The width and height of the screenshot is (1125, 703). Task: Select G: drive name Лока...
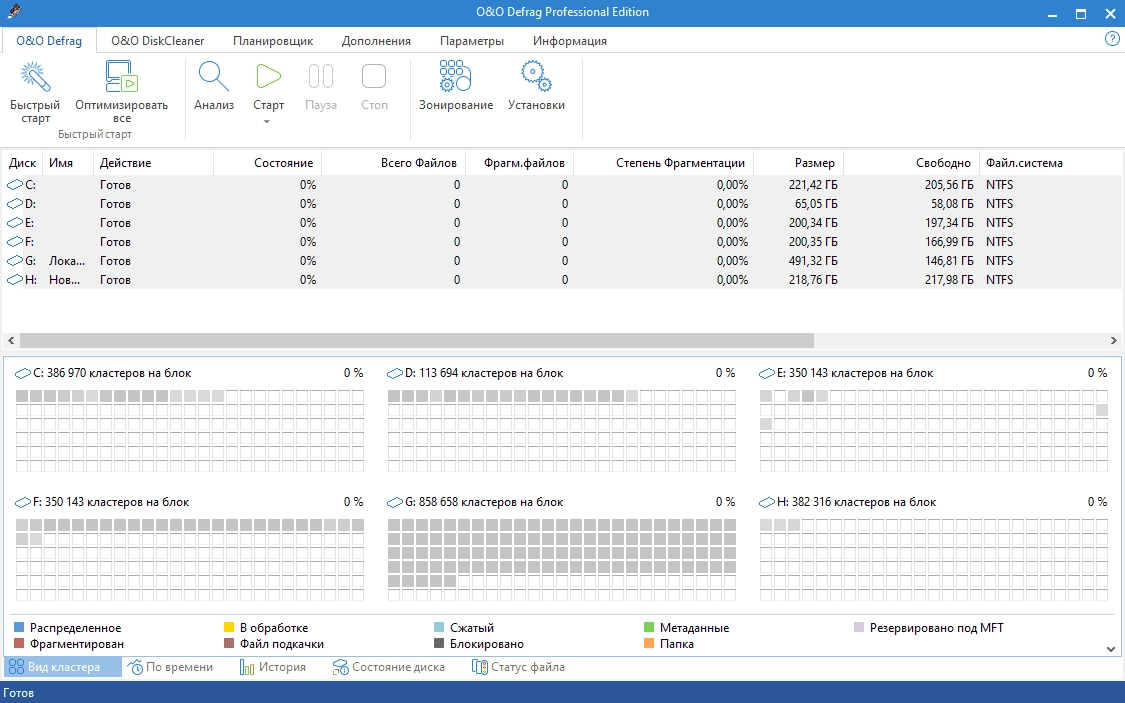click(x=67, y=261)
